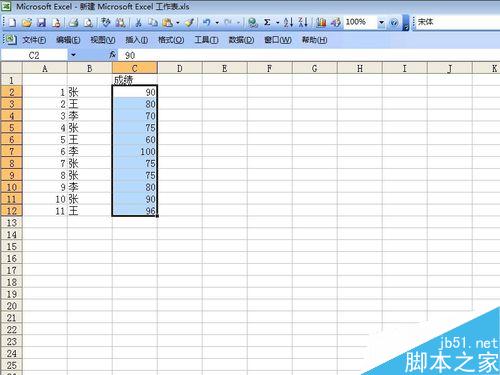500x375 pixels.
Task: Open the 视图(V) menu
Action: [103, 40]
